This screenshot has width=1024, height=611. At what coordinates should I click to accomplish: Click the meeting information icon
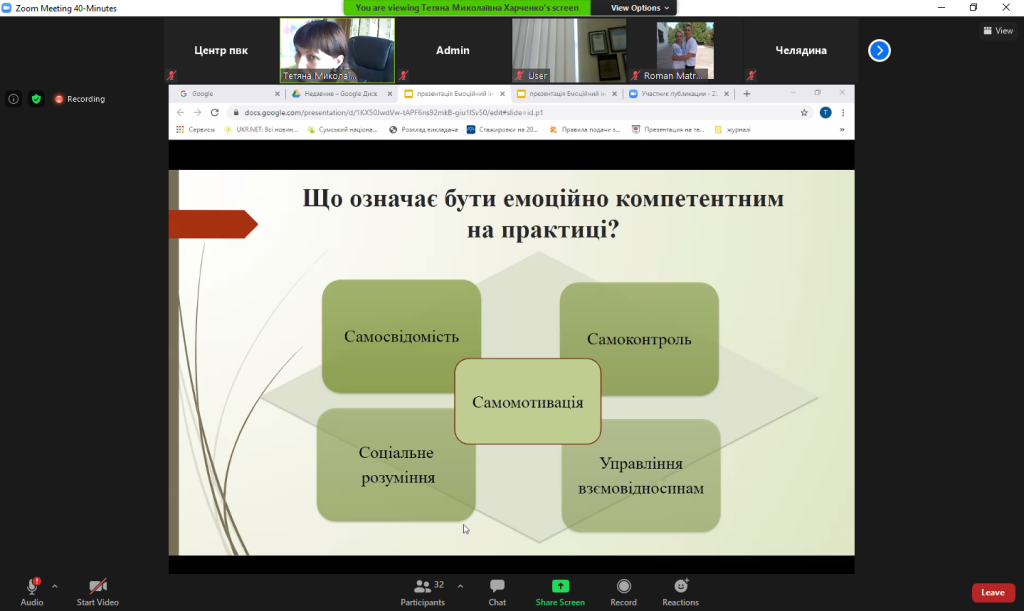(x=14, y=99)
